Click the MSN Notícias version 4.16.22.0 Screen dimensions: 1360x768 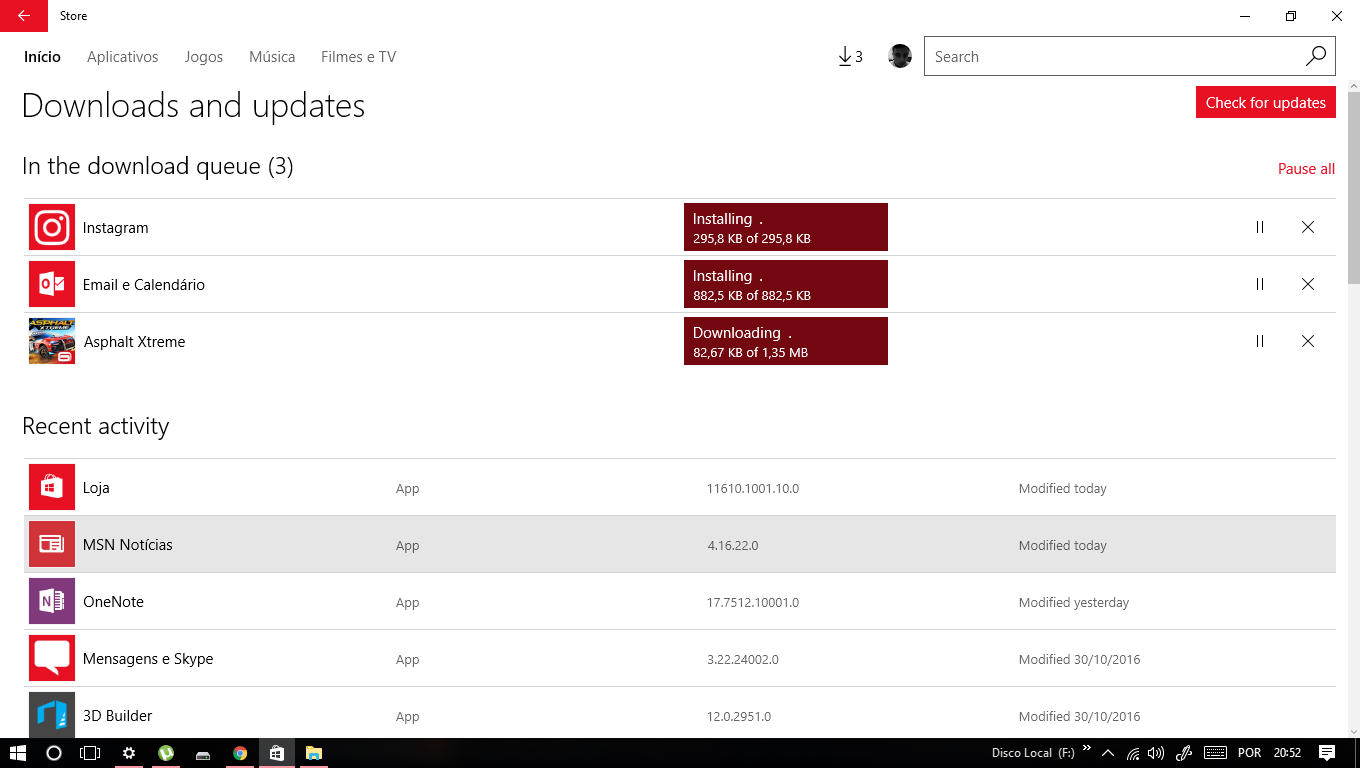point(733,546)
